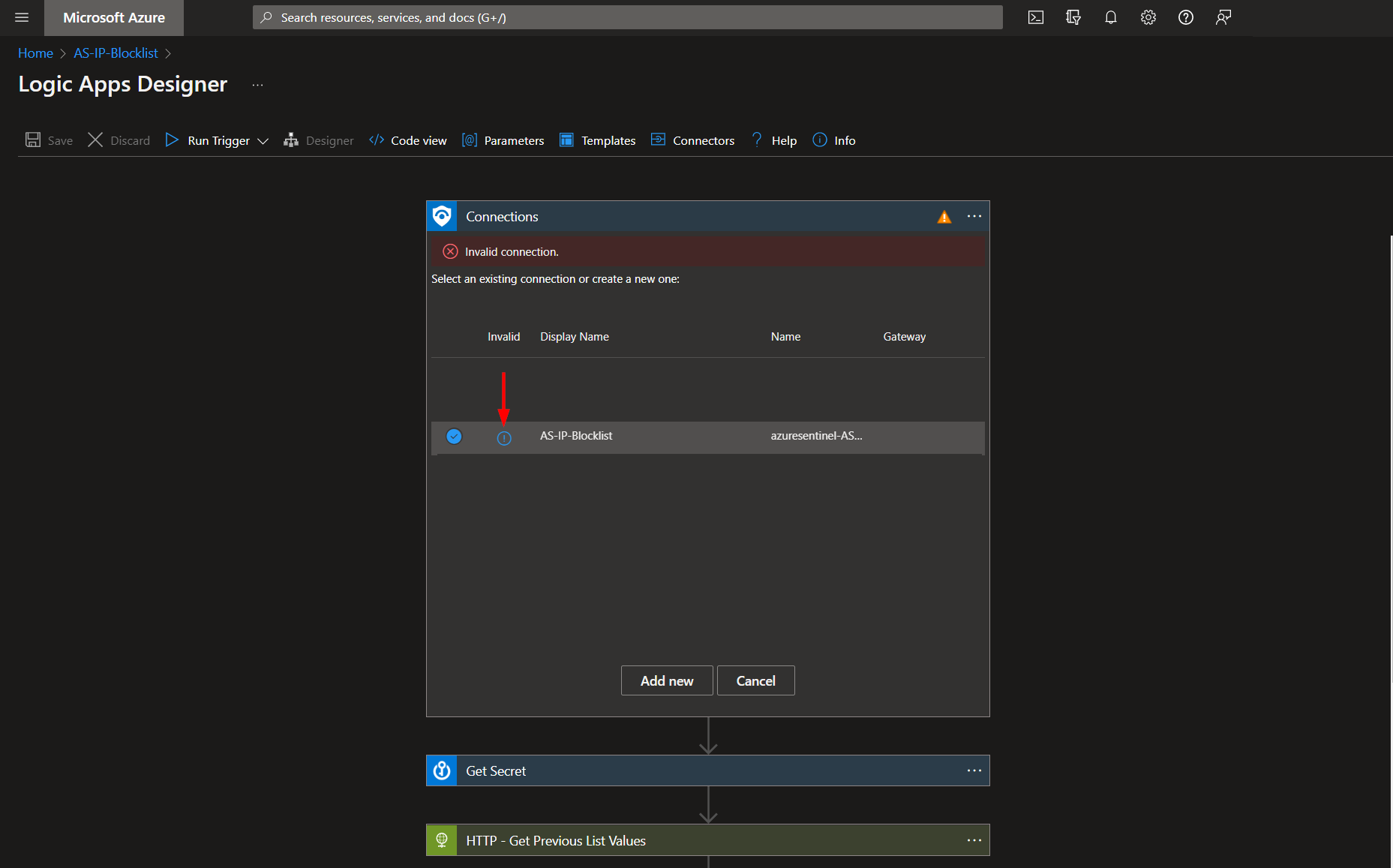
Task: Open the feedback icon in top bar
Action: [1223, 17]
